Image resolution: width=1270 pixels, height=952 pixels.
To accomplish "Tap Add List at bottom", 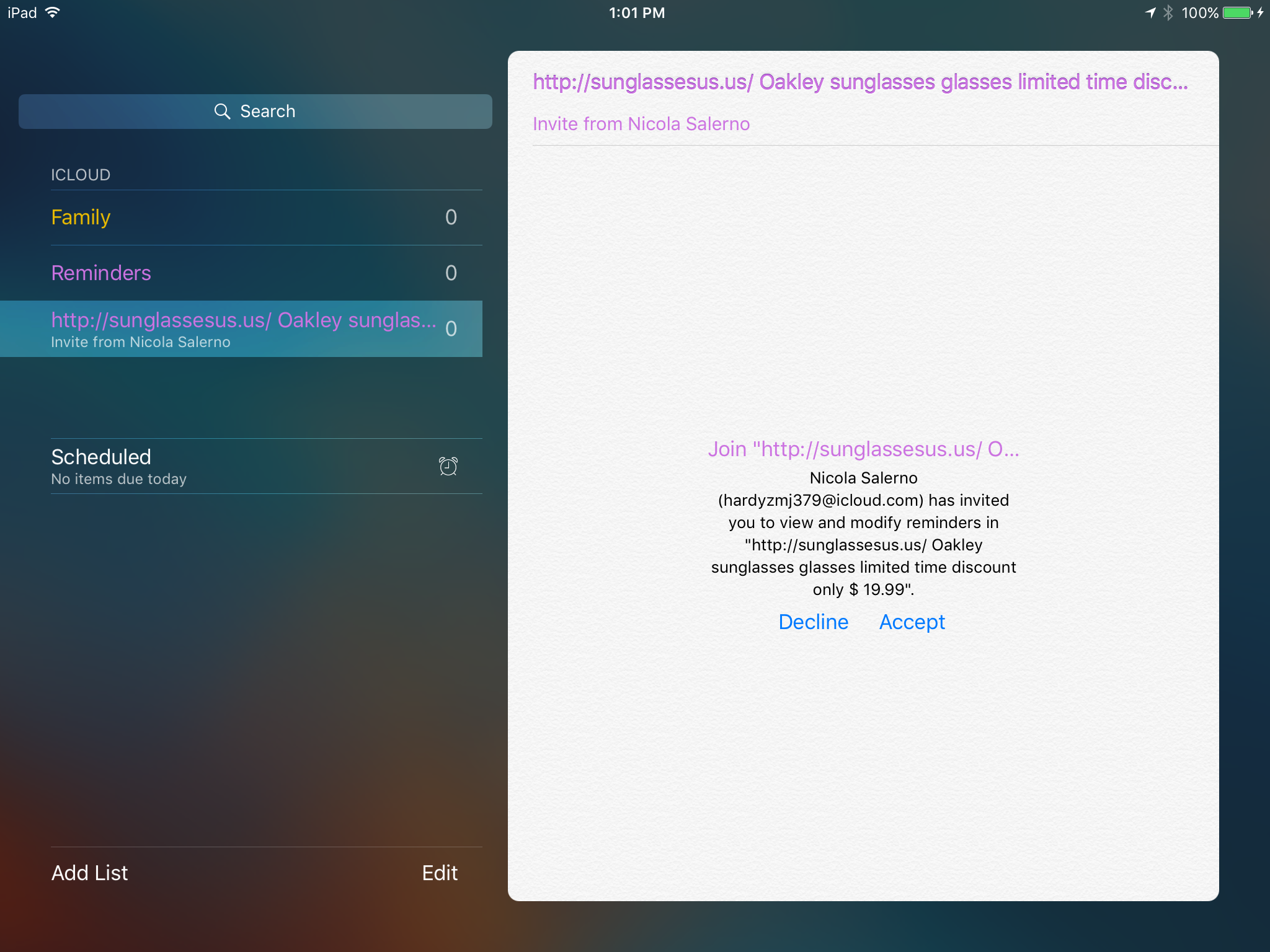I will pyautogui.click(x=89, y=873).
